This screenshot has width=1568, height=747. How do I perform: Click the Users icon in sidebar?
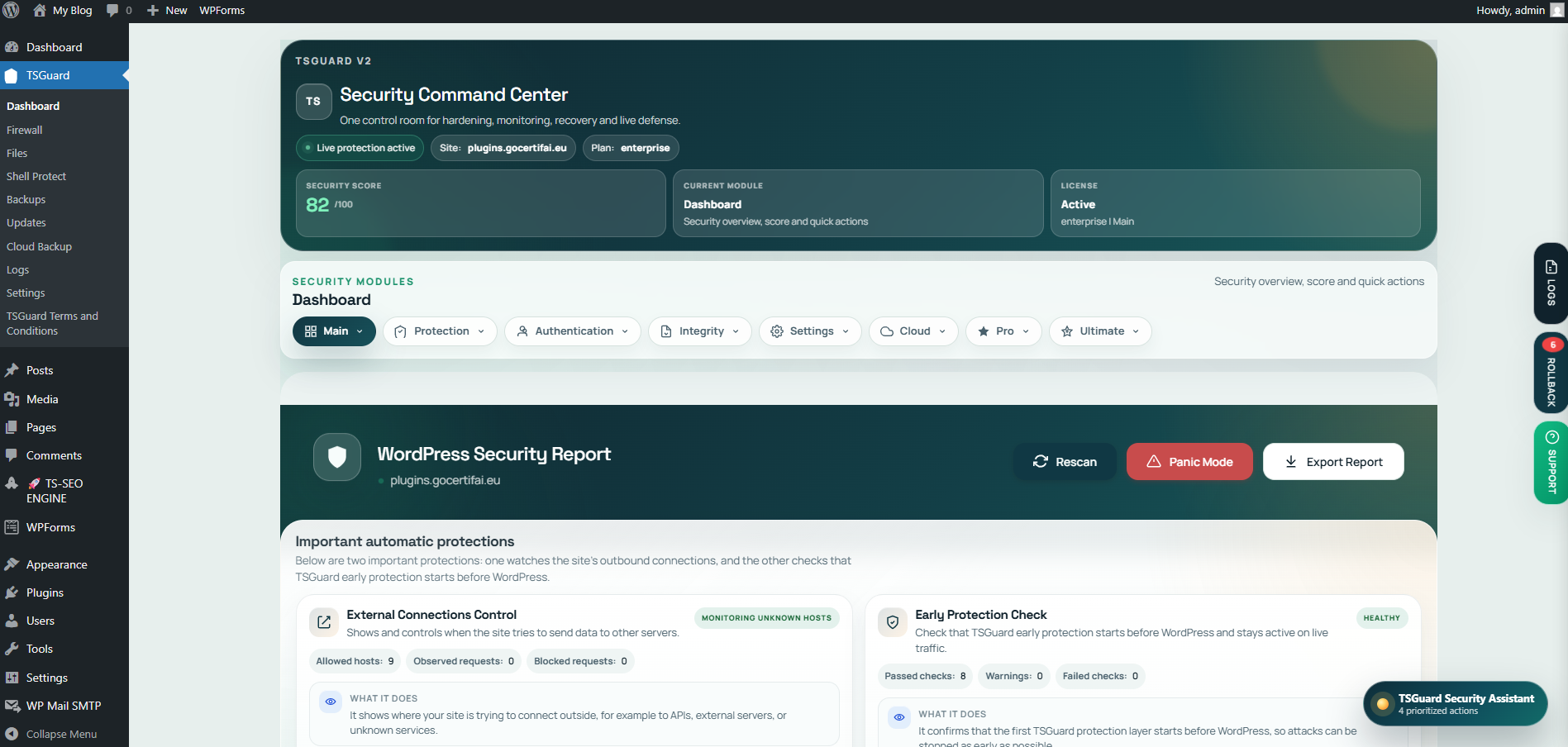[12, 621]
